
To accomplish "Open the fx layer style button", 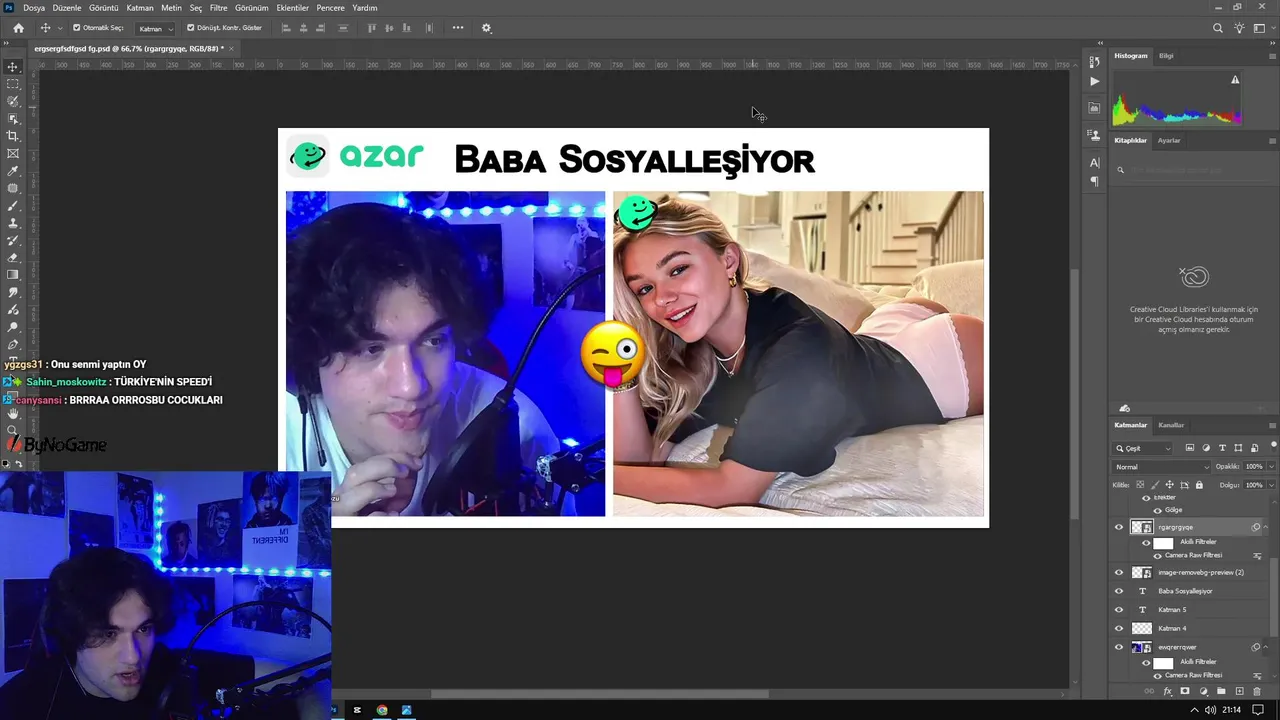I will 1167,691.
